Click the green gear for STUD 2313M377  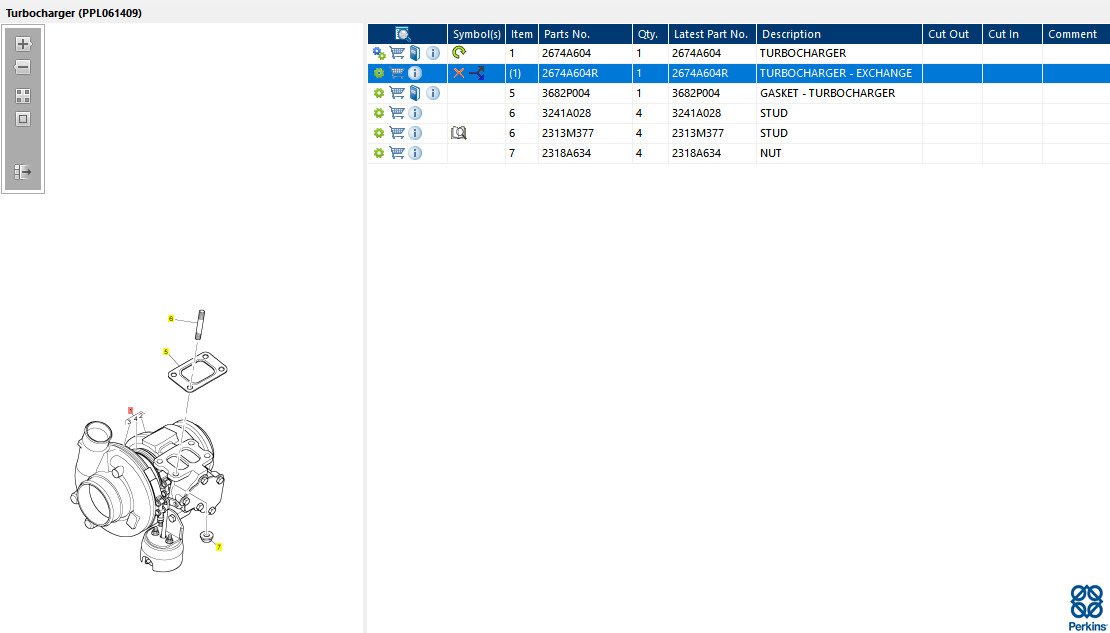pos(379,133)
